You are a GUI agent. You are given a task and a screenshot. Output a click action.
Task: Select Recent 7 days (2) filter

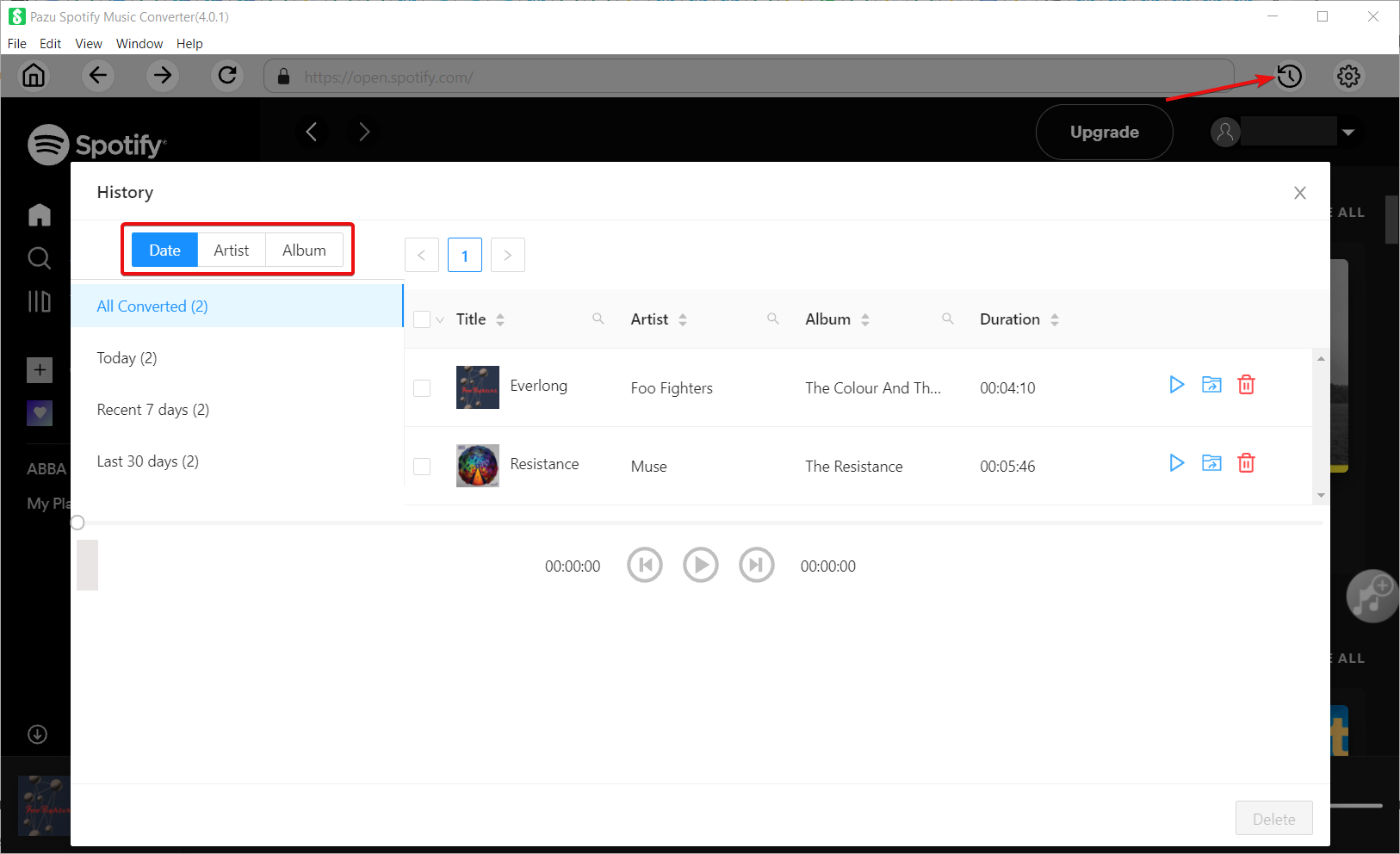point(237,409)
